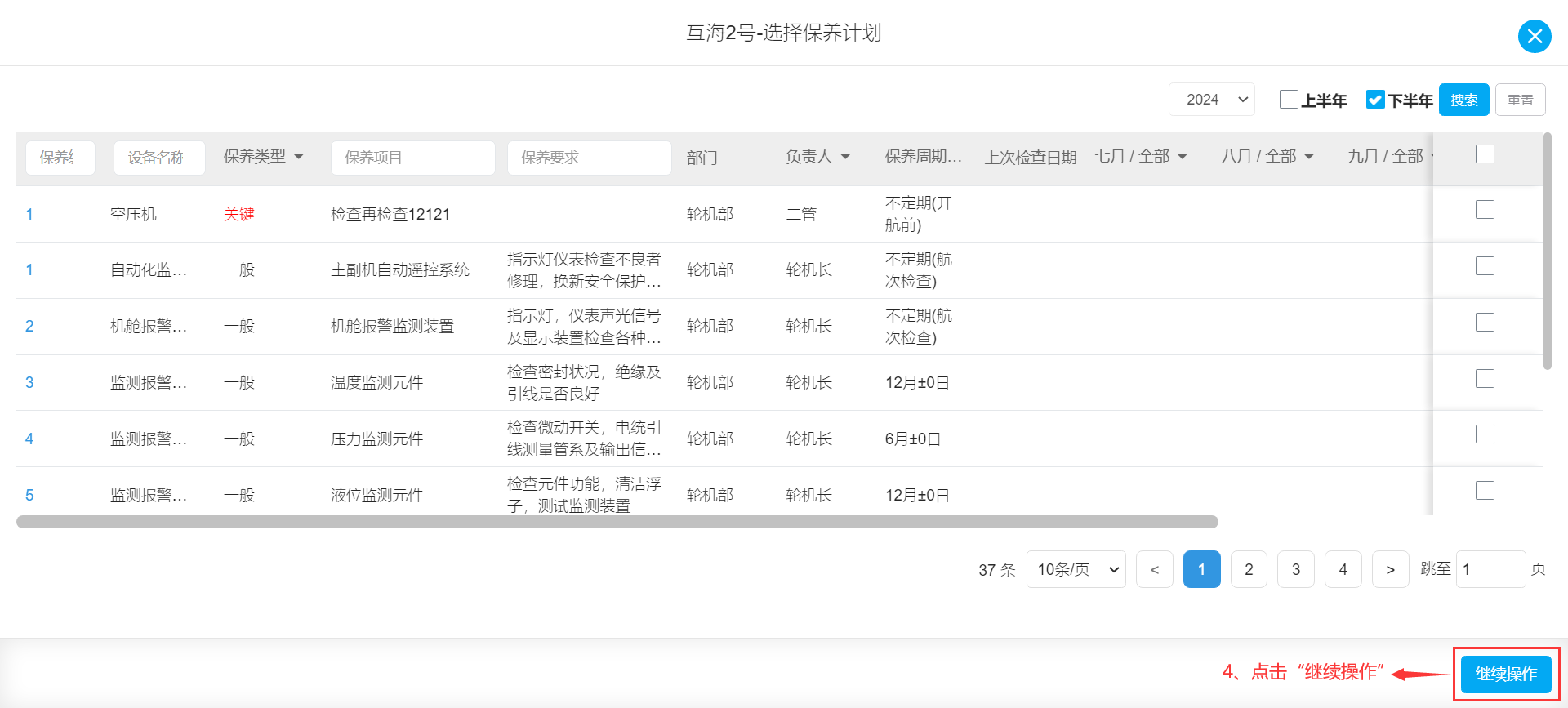Viewport: 1568px width, 708px height.
Task: Focus the 设备名称 filter input
Action: (159, 158)
